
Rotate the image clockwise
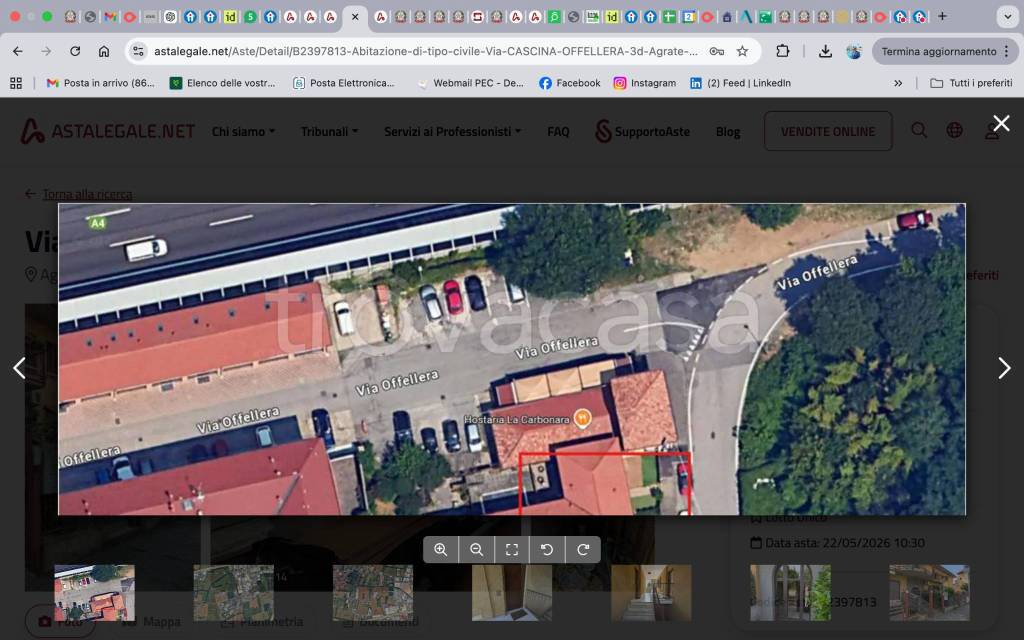(583, 550)
